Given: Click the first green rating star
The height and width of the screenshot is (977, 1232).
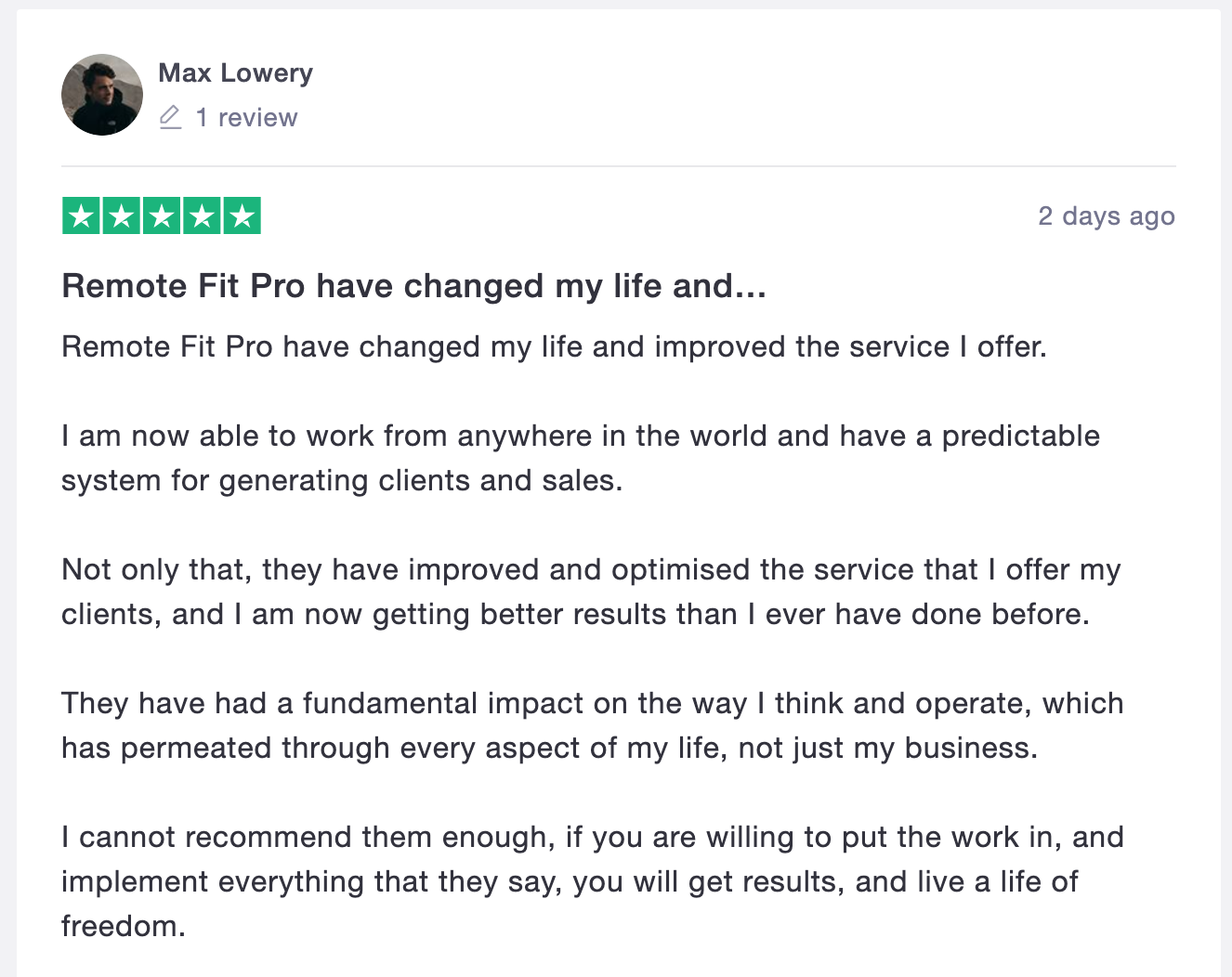Looking at the screenshot, I should point(81,216).
